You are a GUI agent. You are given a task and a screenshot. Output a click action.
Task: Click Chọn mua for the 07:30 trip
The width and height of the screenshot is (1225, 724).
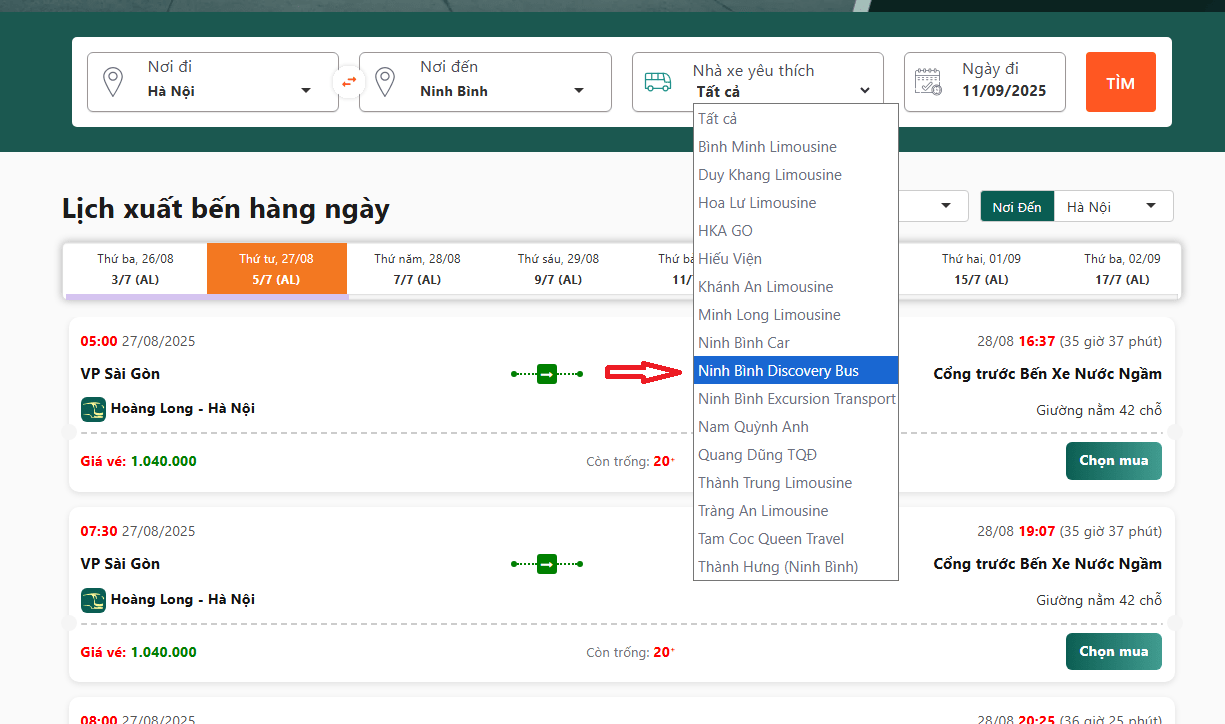click(x=1113, y=651)
